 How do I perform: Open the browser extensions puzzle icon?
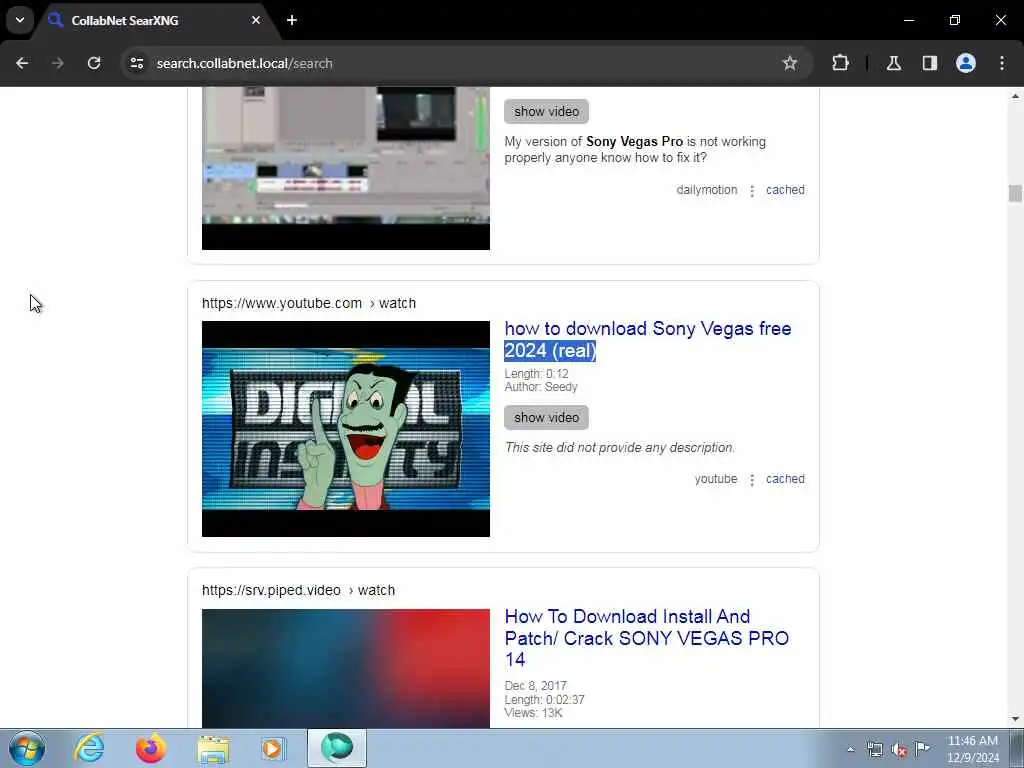coord(840,63)
